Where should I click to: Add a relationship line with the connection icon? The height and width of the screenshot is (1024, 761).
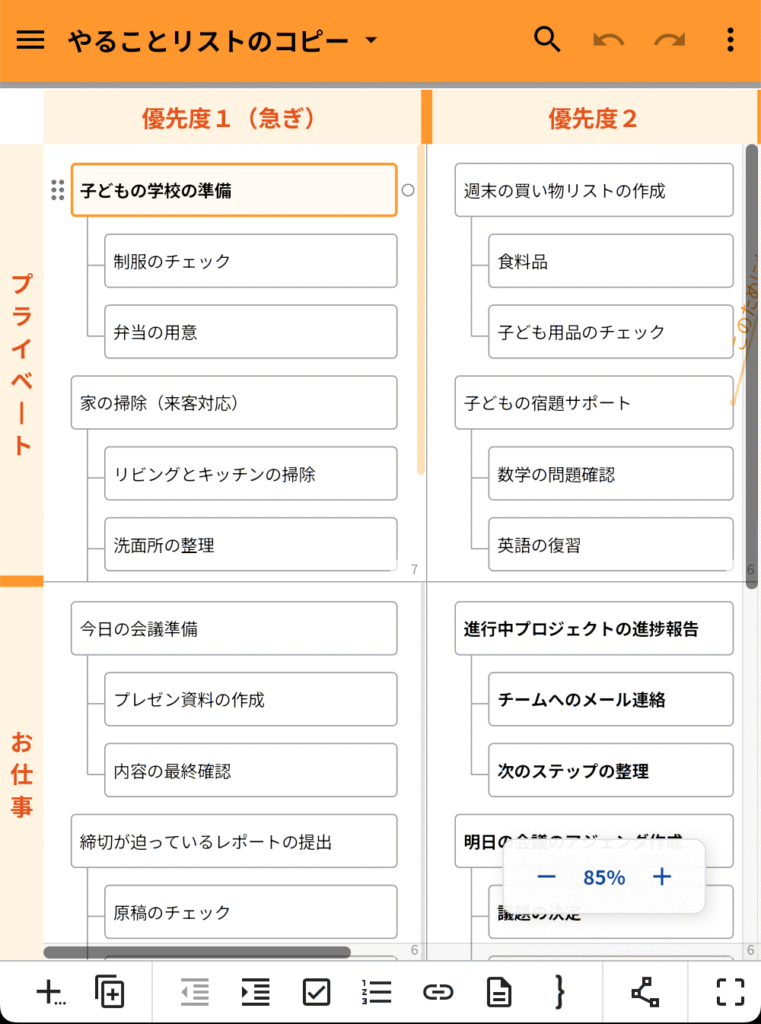(x=646, y=992)
